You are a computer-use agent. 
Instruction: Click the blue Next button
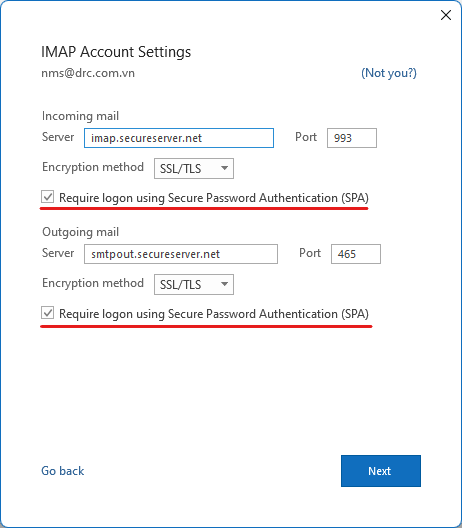(x=381, y=471)
